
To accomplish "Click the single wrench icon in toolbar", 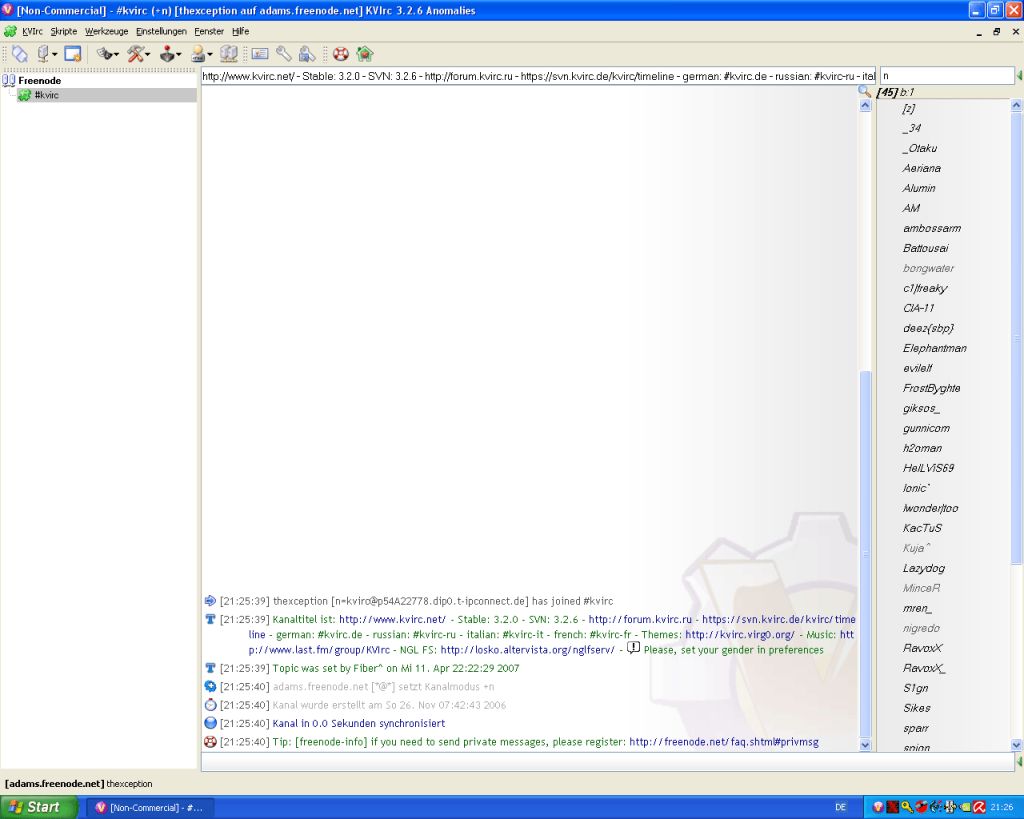I will pos(284,54).
